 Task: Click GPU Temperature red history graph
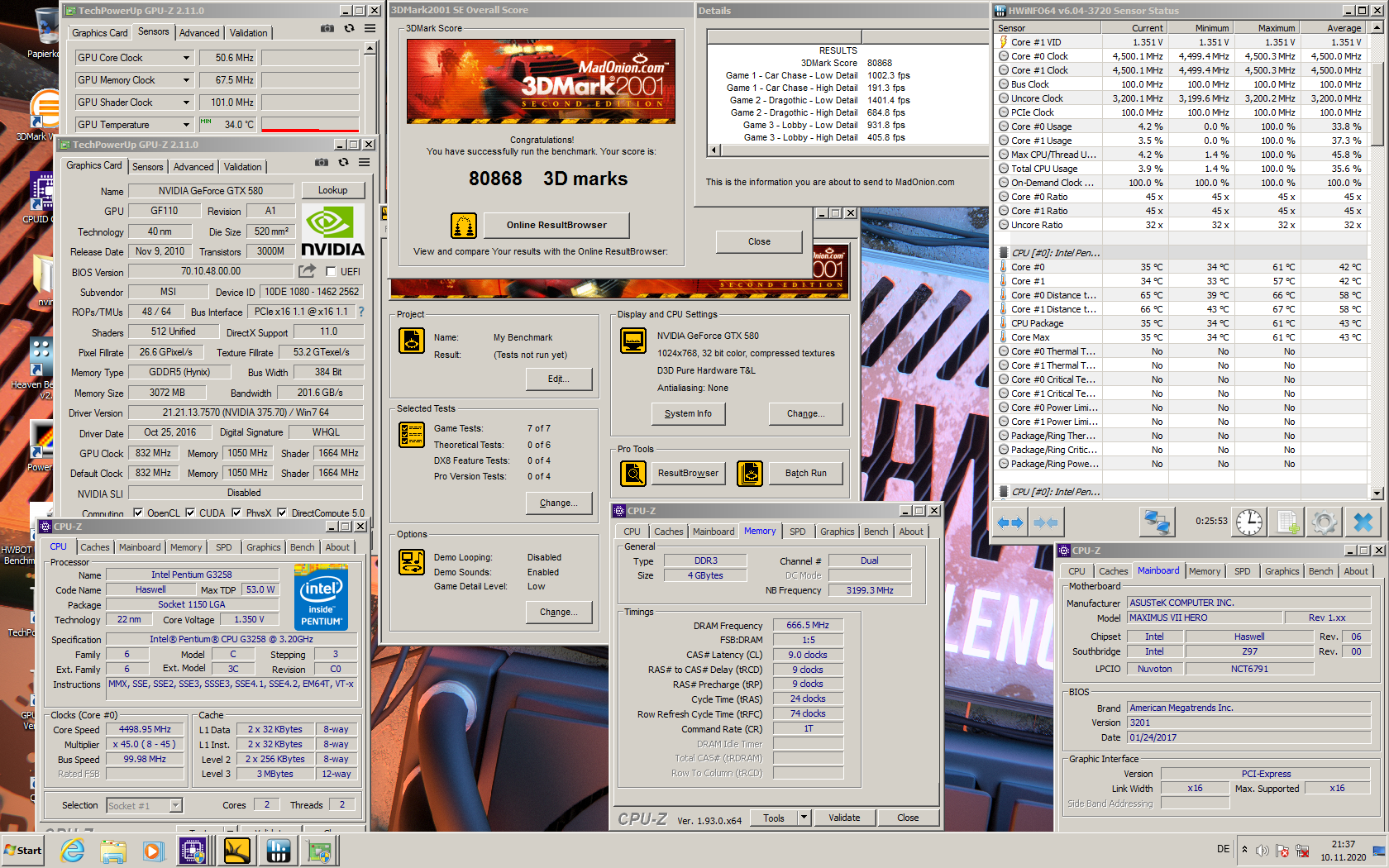coord(310,125)
